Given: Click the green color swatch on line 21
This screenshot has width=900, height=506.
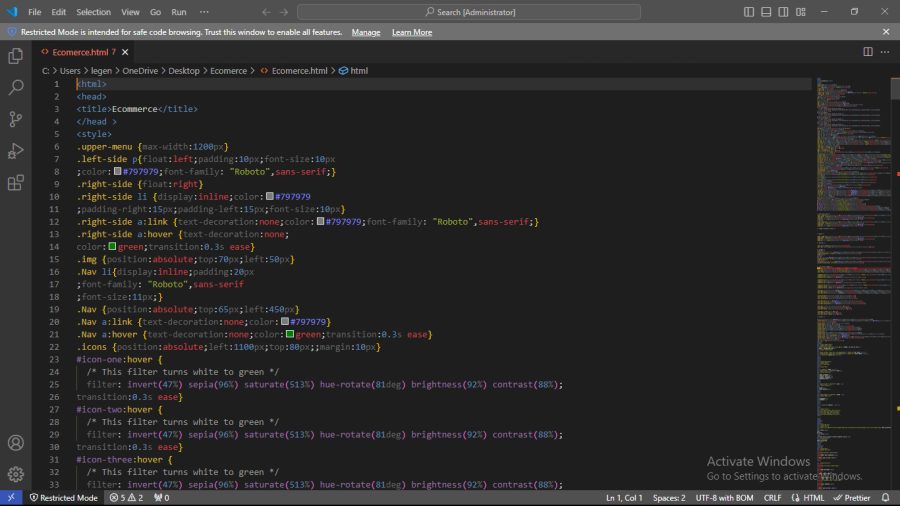Looking at the screenshot, I should [290, 334].
